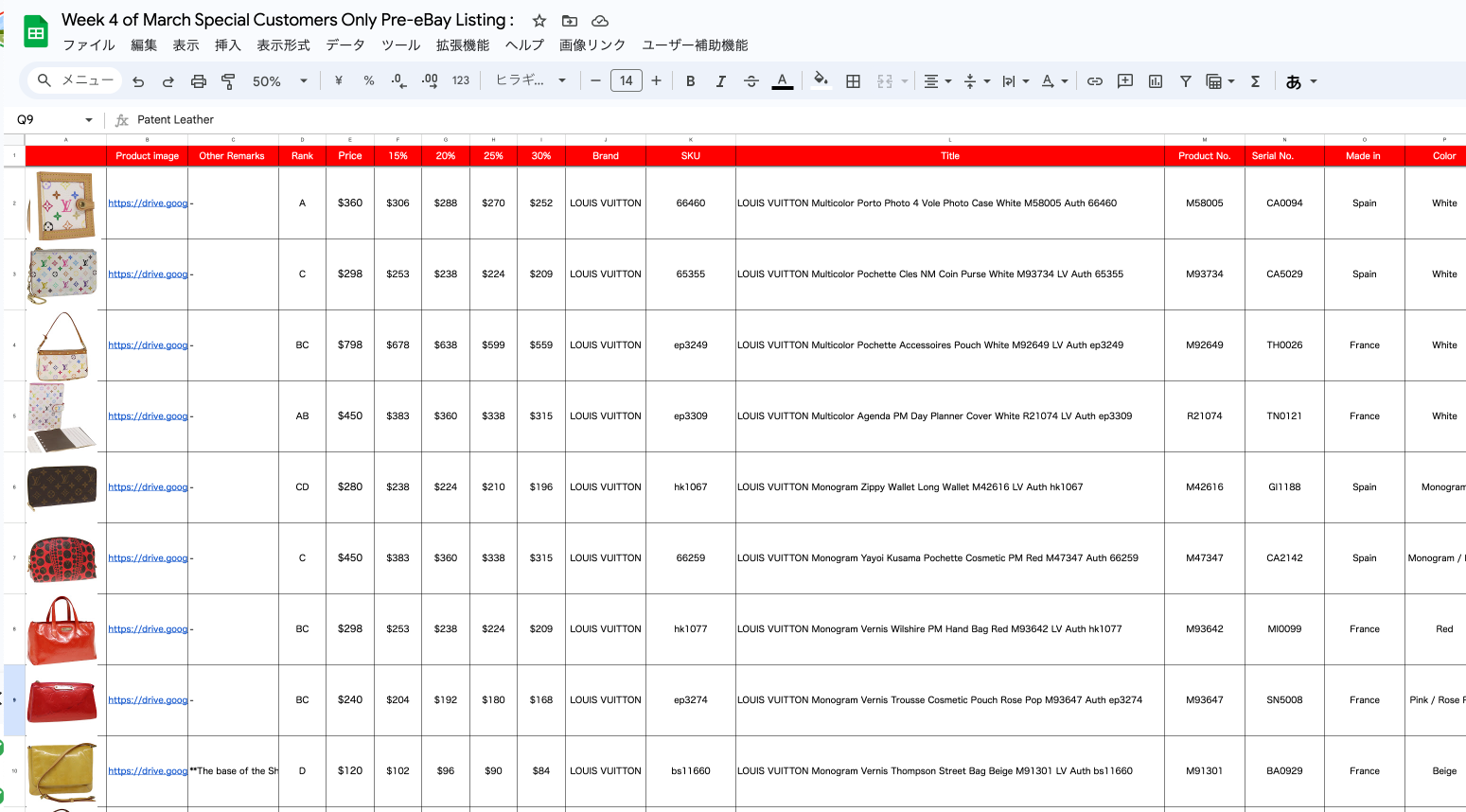
Task: Click the Sigma functions icon
Action: (1255, 81)
